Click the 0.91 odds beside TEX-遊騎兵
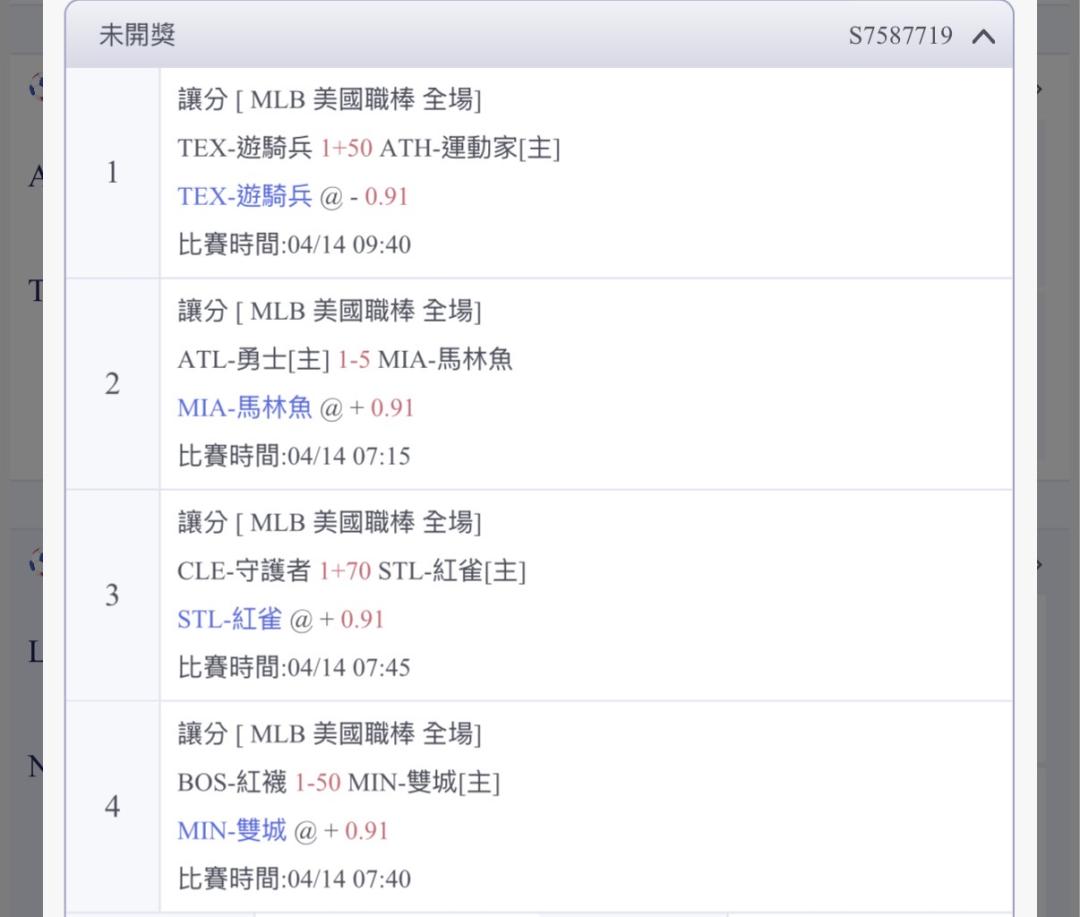 (x=386, y=197)
